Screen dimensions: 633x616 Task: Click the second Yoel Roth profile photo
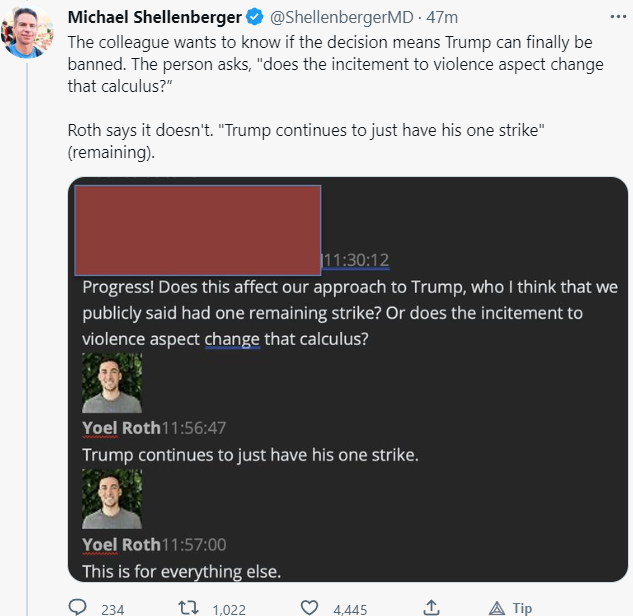(111, 499)
